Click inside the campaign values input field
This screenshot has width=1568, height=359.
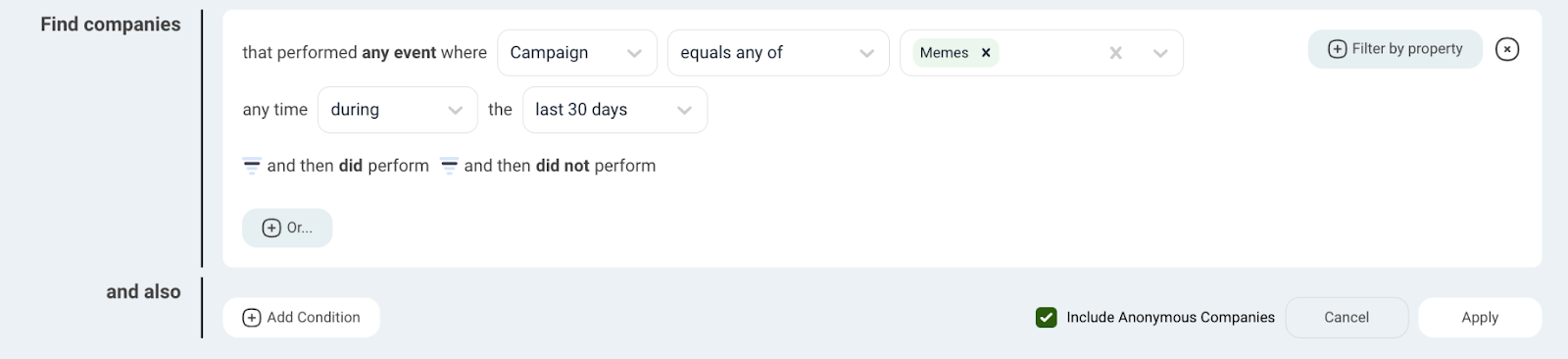1049,53
